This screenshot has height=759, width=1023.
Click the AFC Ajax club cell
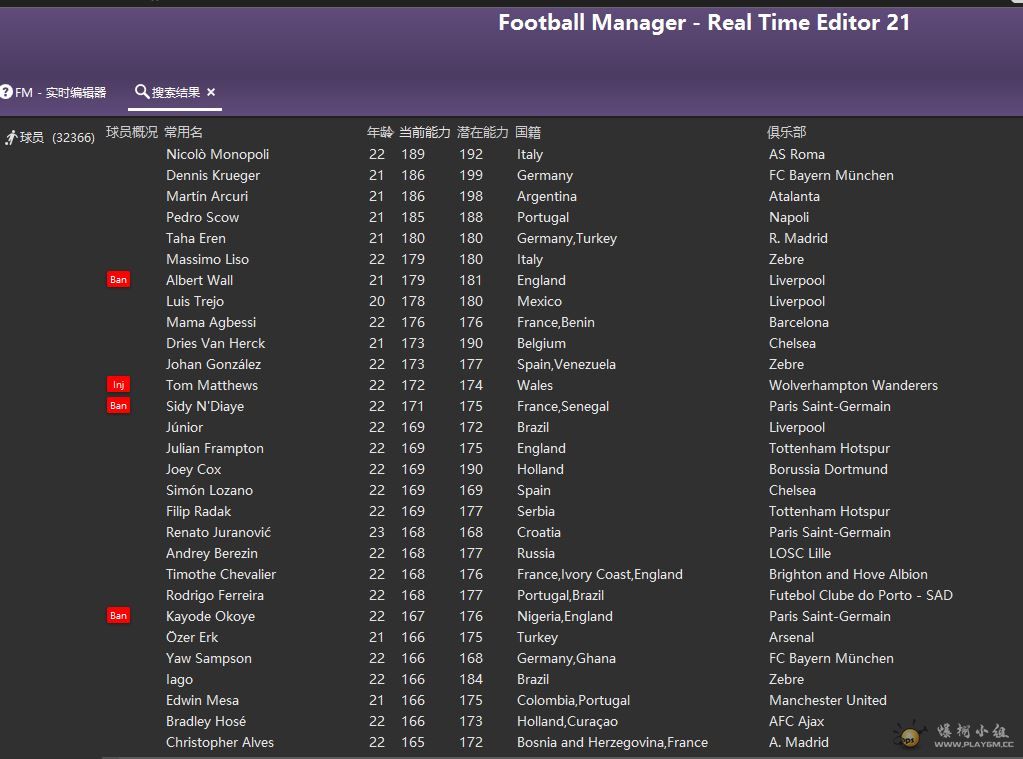[797, 721]
